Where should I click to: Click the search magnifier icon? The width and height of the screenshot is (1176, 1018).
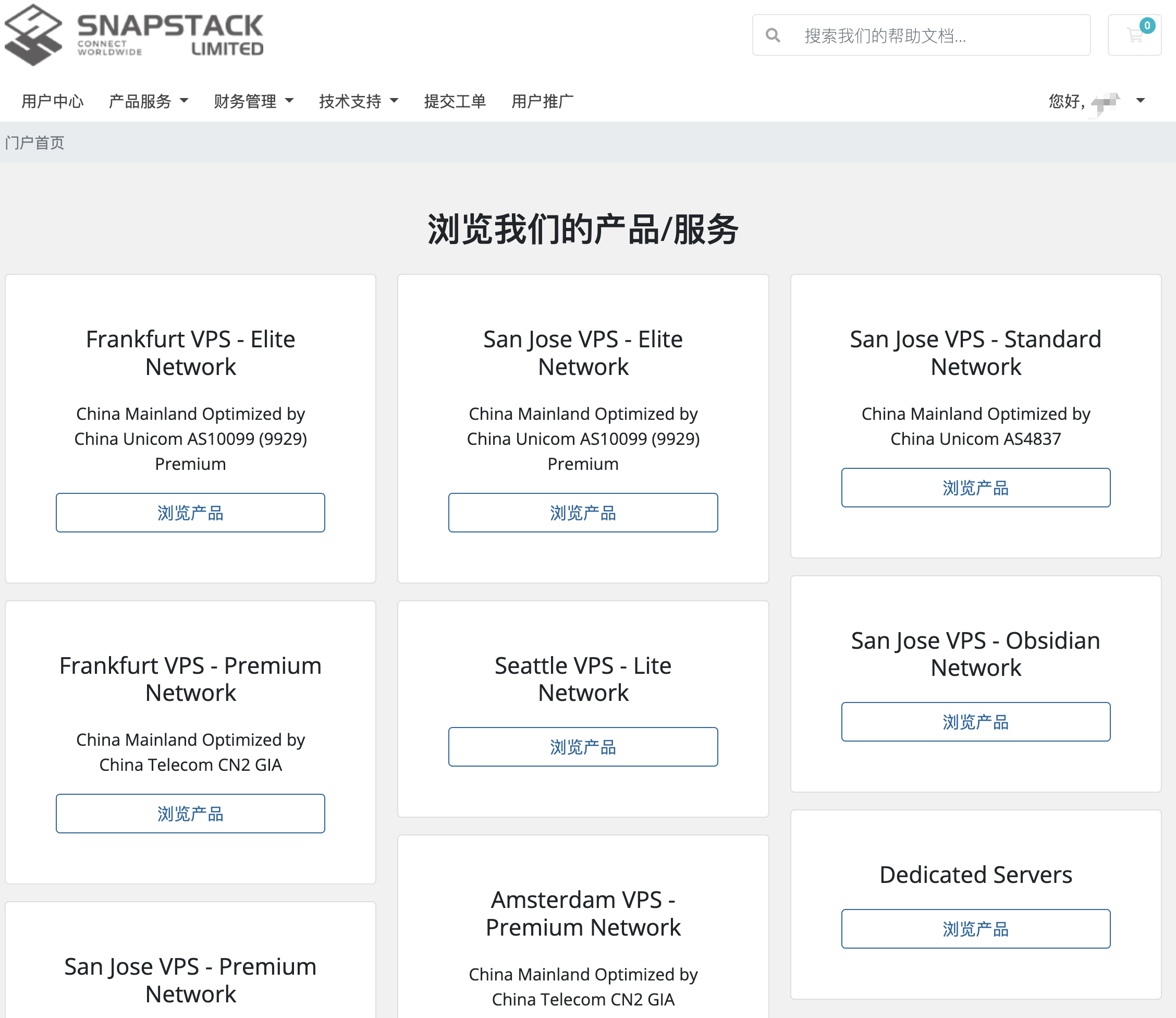pos(773,35)
